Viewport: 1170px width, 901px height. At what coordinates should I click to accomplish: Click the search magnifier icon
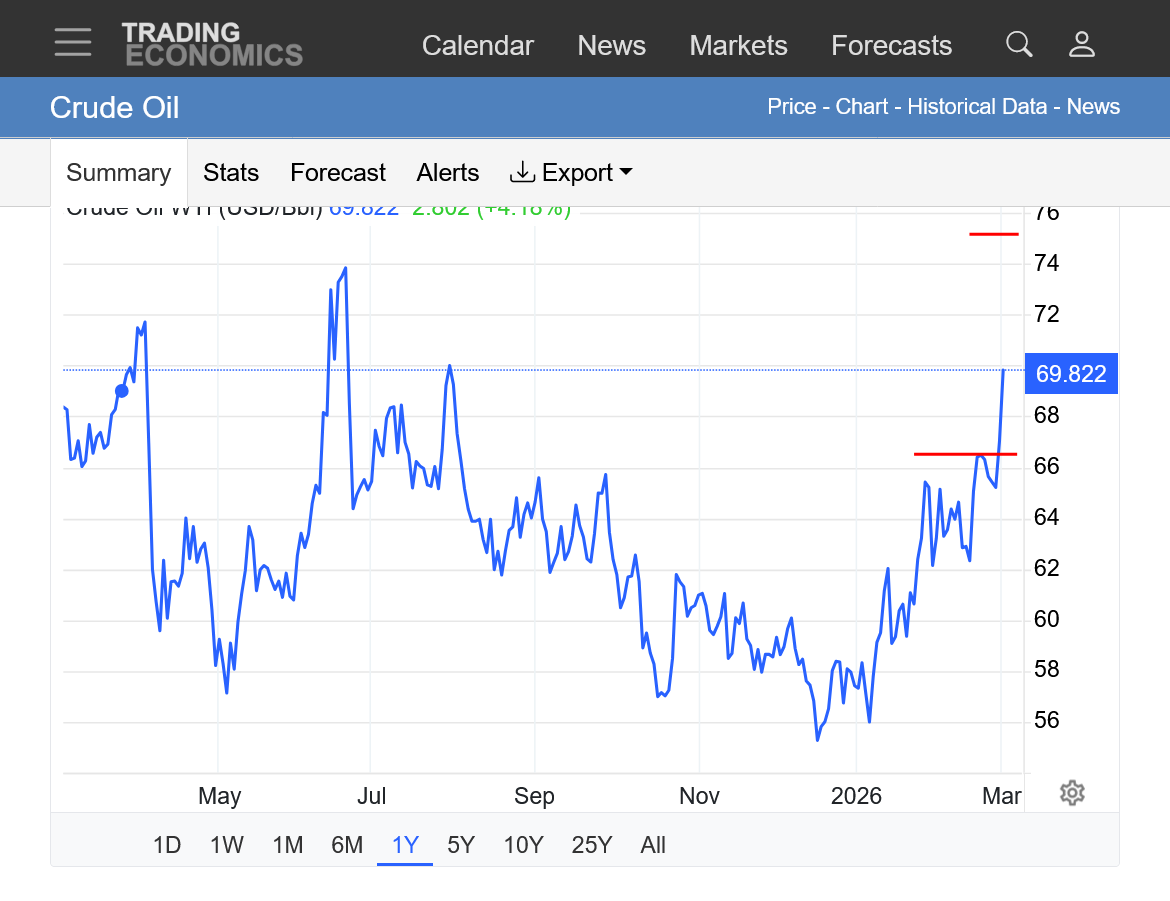[x=1019, y=44]
